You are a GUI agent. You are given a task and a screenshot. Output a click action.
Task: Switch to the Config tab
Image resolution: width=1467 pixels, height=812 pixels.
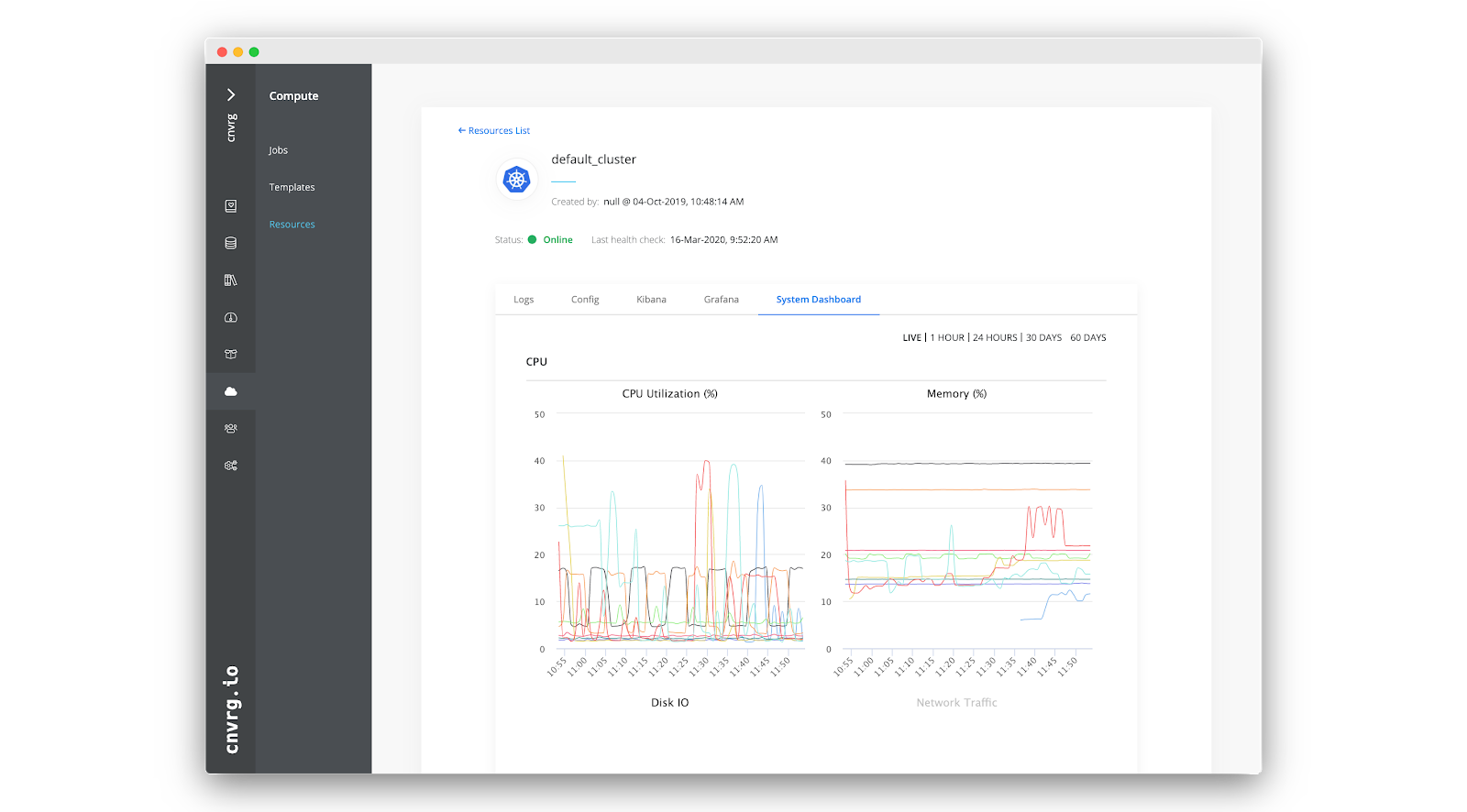coord(585,300)
